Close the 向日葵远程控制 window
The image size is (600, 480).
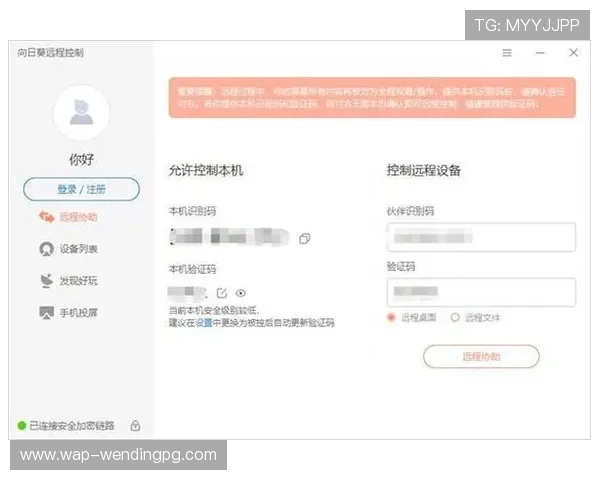[x=573, y=52]
